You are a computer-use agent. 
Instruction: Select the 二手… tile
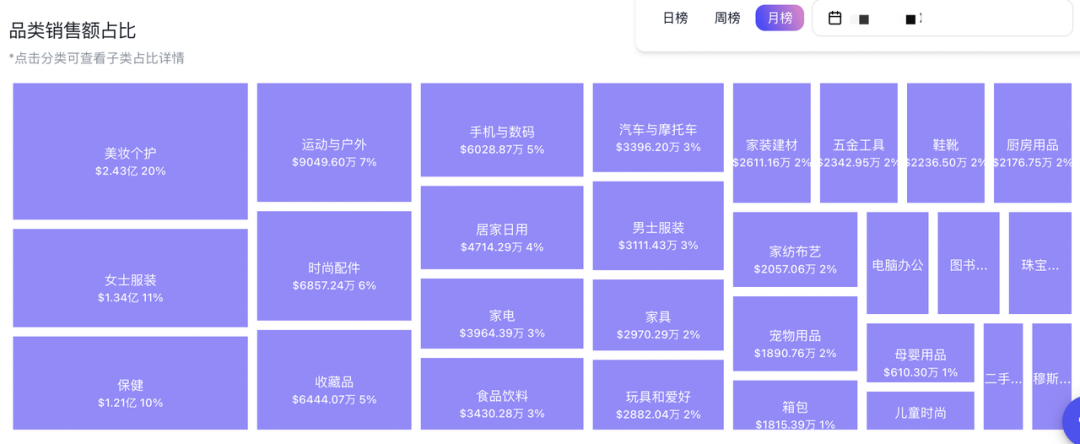click(x=1004, y=377)
